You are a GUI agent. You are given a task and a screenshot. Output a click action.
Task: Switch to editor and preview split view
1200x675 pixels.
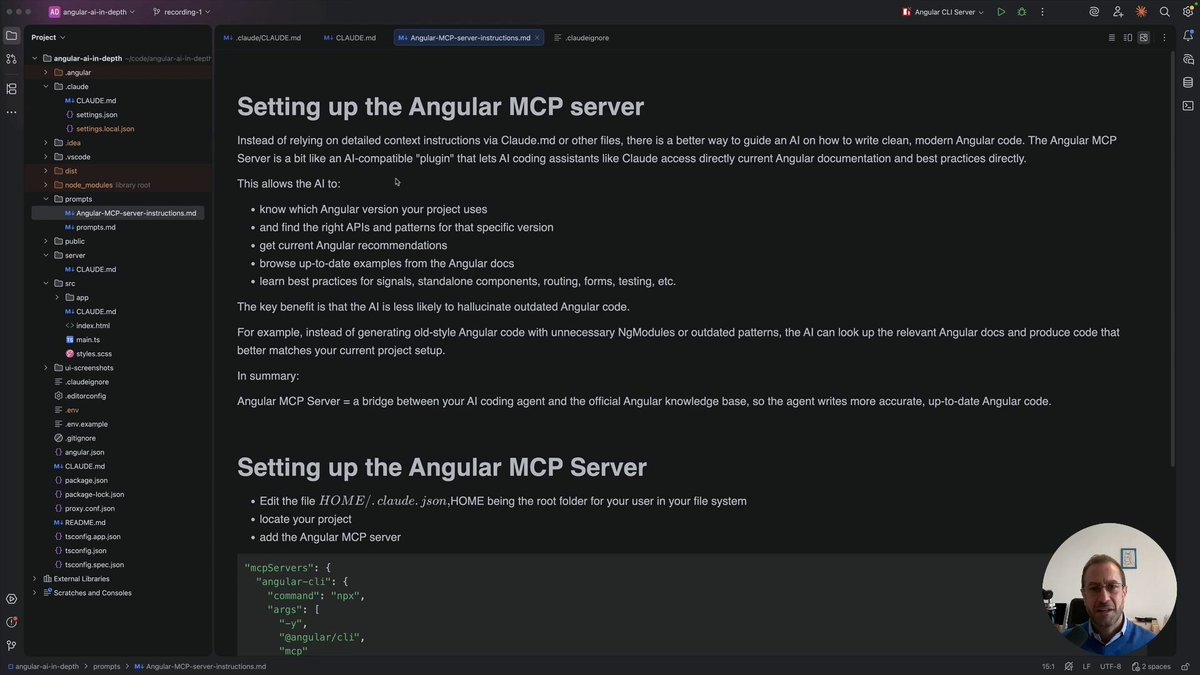point(1128,37)
